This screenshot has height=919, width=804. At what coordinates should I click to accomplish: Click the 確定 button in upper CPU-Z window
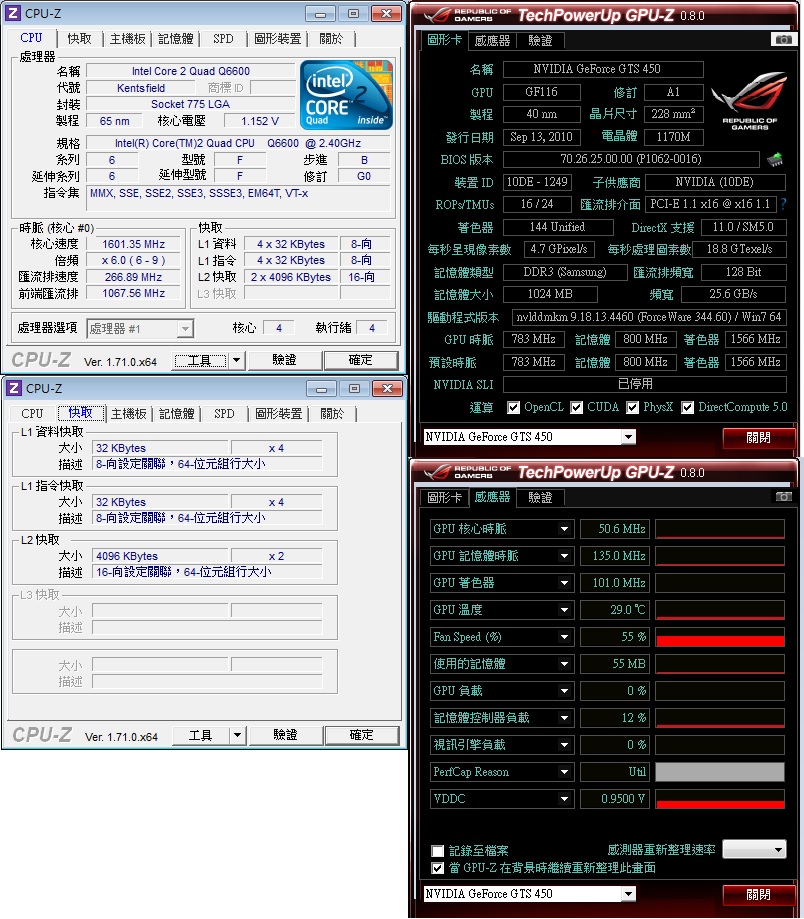(x=360, y=360)
